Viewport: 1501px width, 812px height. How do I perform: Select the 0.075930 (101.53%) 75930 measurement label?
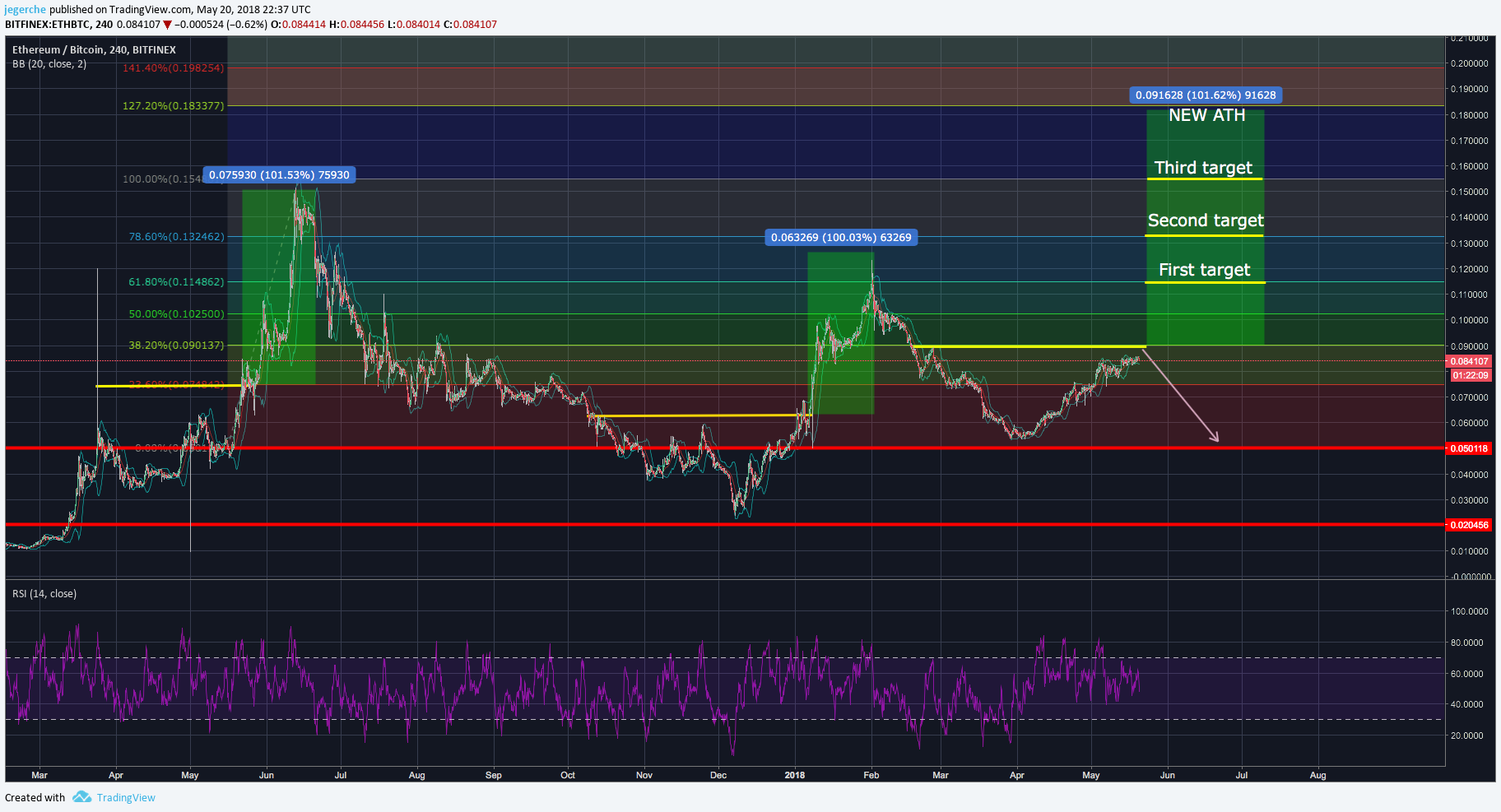pyautogui.click(x=279, y=174)
